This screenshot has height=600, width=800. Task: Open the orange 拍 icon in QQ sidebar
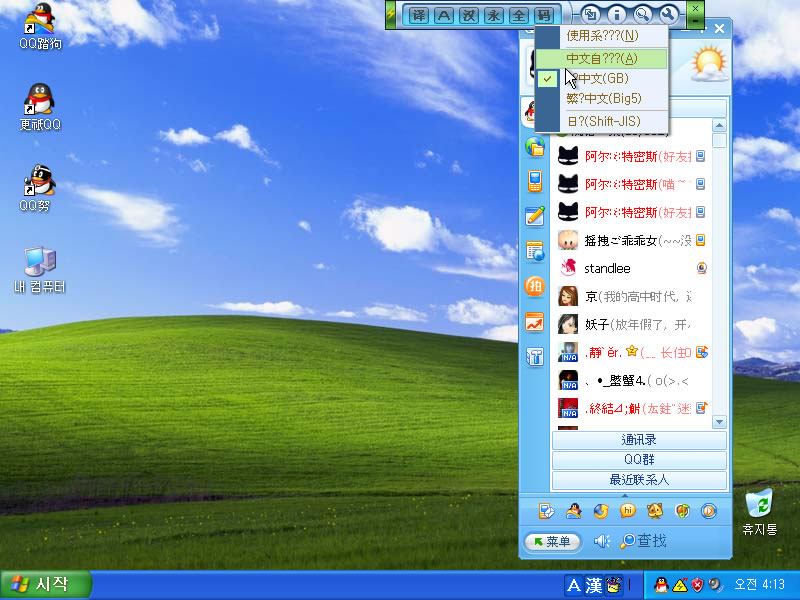coord(535,286)
